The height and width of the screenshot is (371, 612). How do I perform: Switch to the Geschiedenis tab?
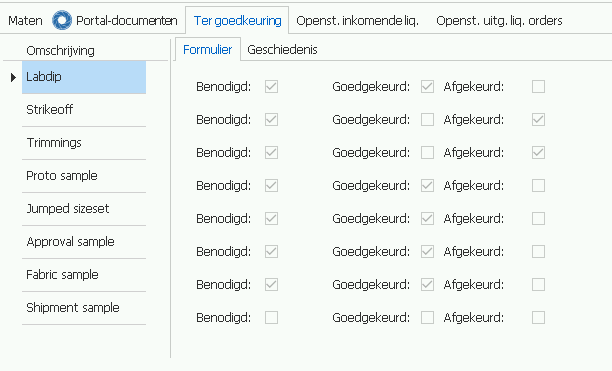click(x=282, y=50)
